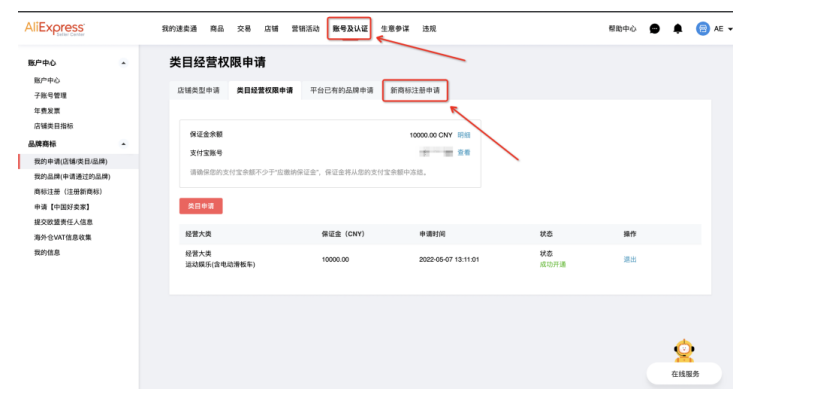Click the 退出 link in the category row
This screenshot has height=402, width=830.
630,260
